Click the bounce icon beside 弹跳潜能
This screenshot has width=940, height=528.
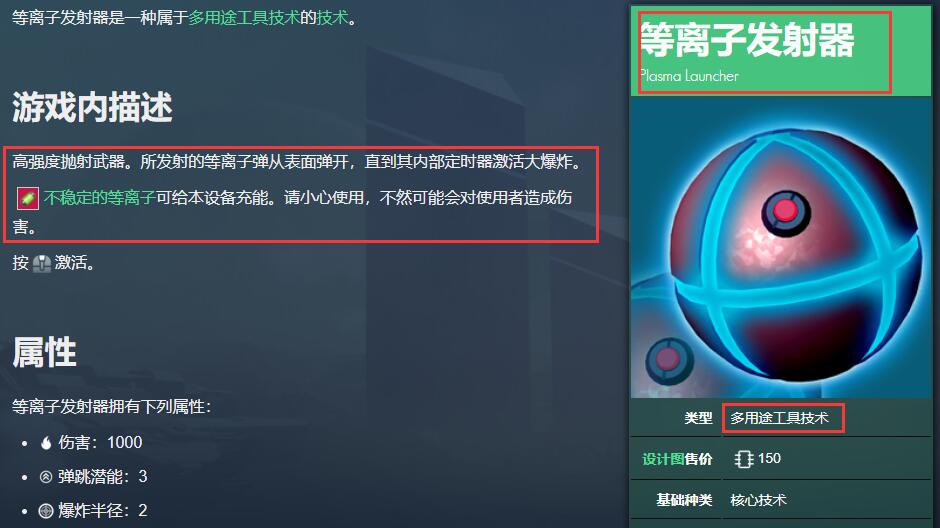pos(46,477)
